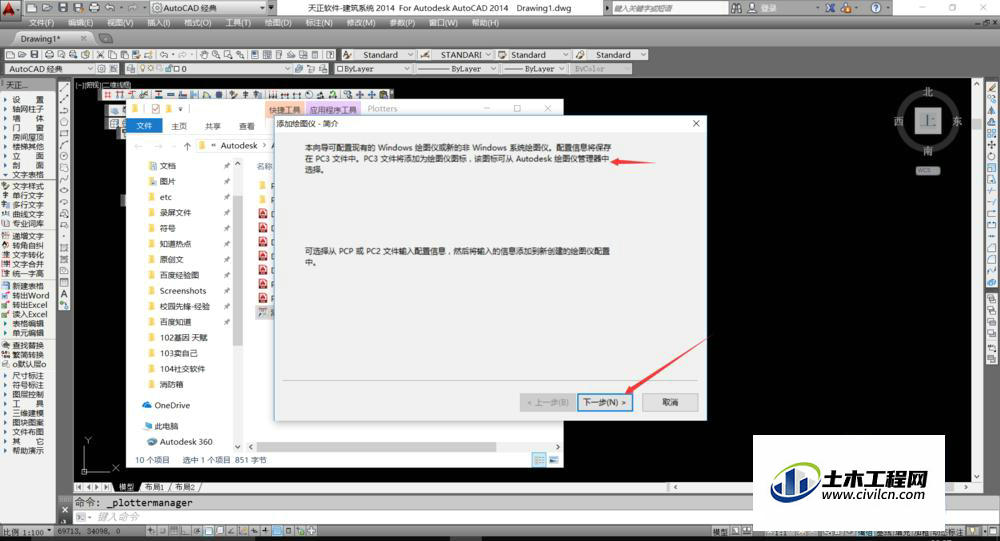Select 此电脑 in Explorer navigation pane

[x=166, y=426]
